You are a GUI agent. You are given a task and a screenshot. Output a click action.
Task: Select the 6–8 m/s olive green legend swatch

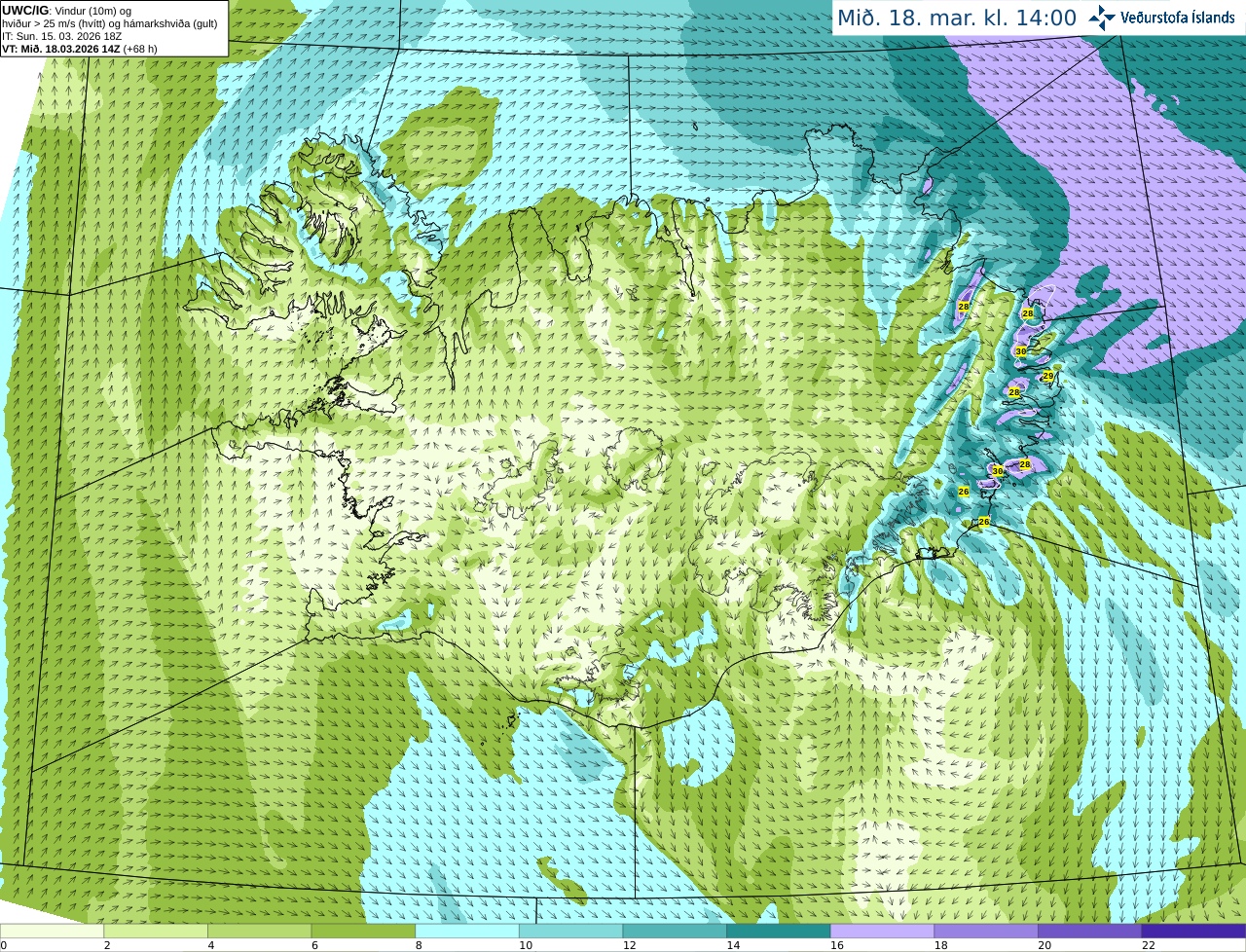pos(363,931)
